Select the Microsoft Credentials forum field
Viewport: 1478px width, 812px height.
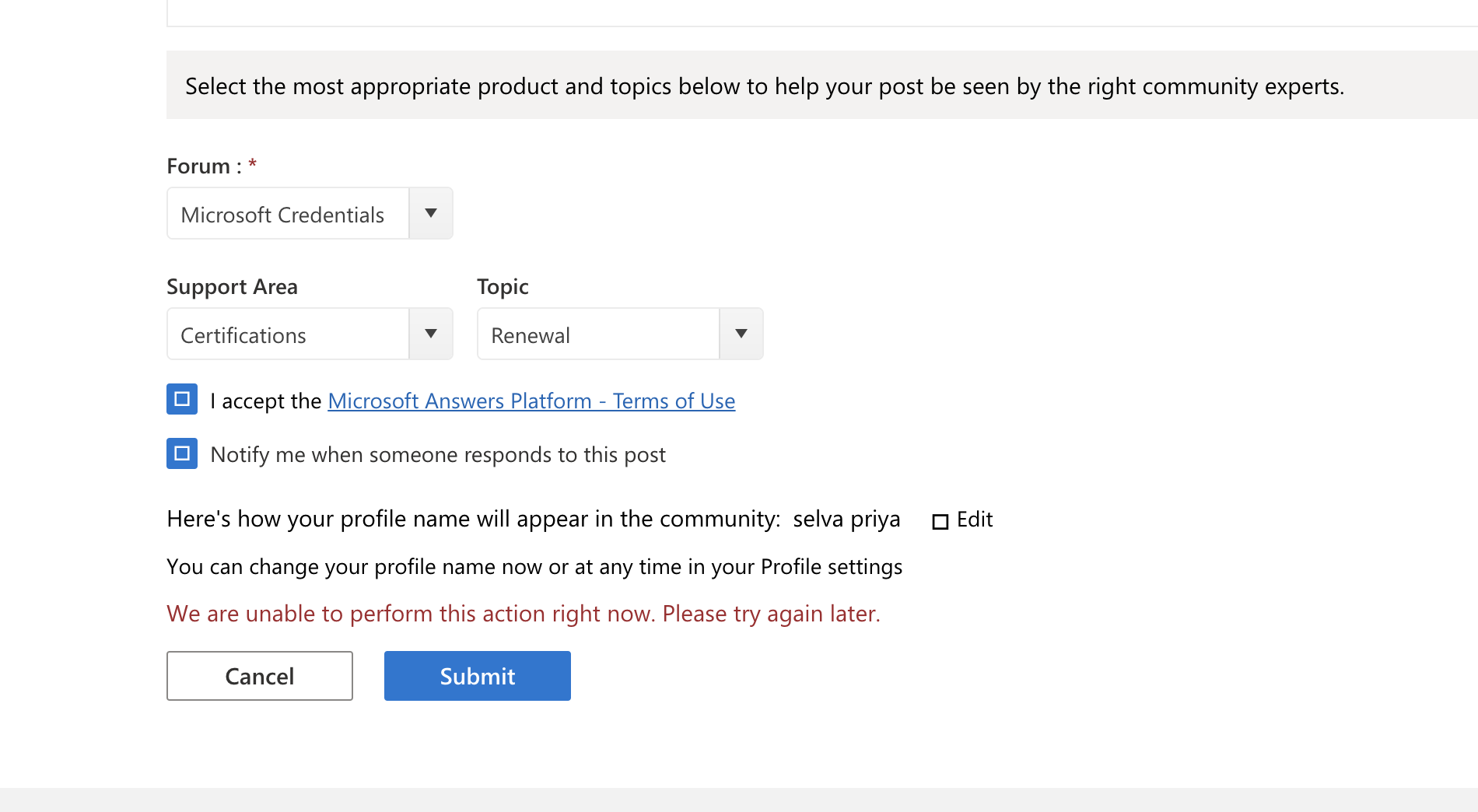[288, 213]
